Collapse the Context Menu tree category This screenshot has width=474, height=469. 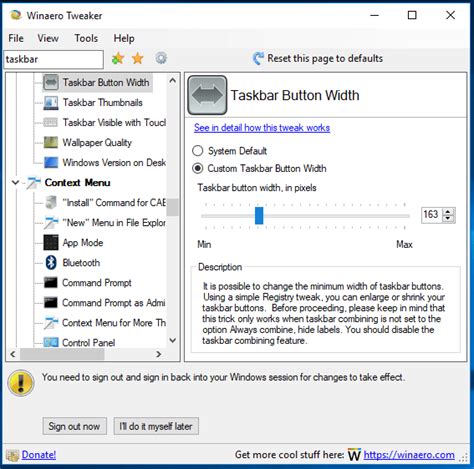[15, 183]
